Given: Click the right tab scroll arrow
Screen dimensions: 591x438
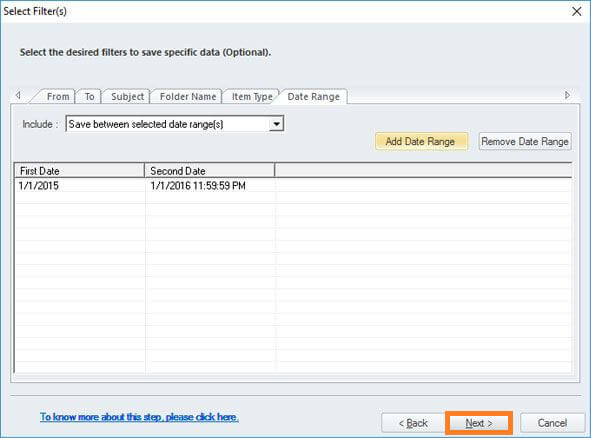Looking at the screenshot, I should tap(567, 95).
